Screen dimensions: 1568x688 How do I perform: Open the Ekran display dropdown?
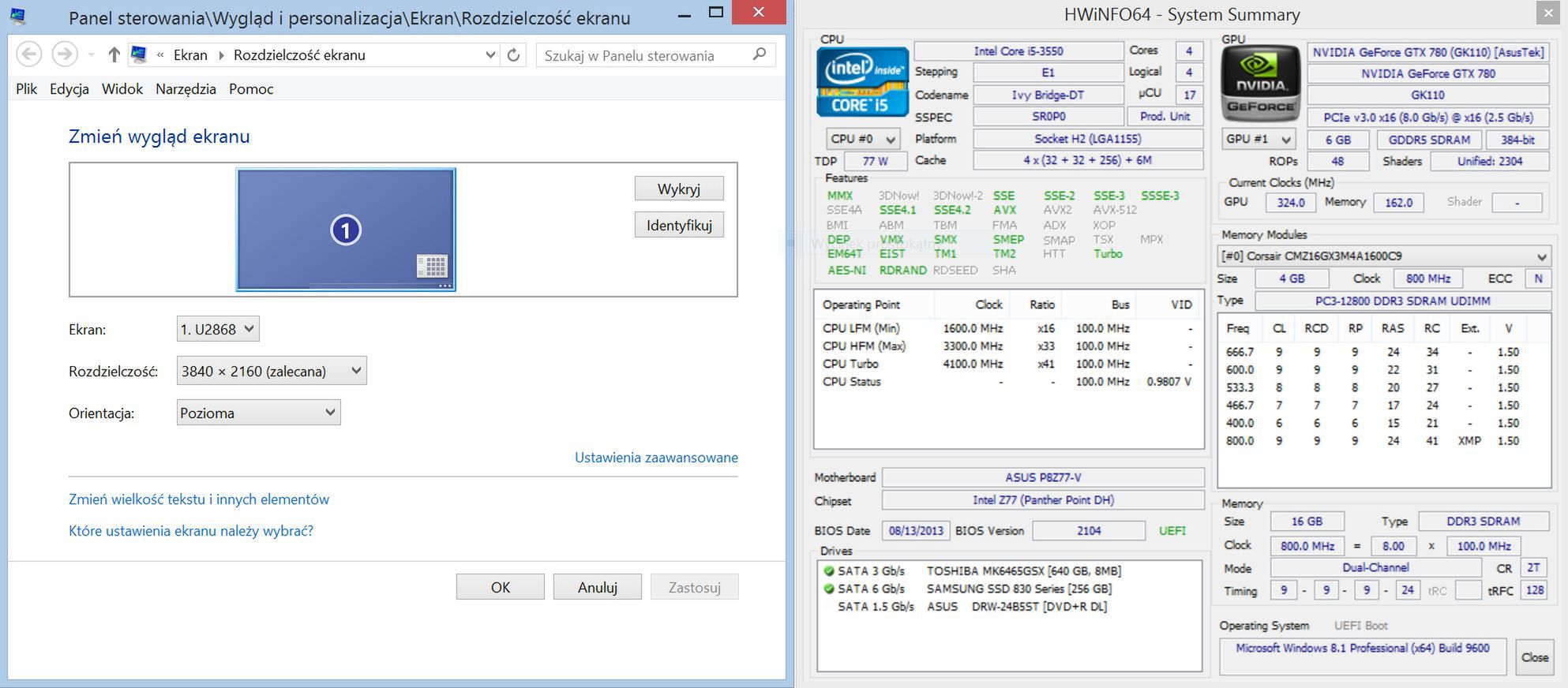pos(218,329)
